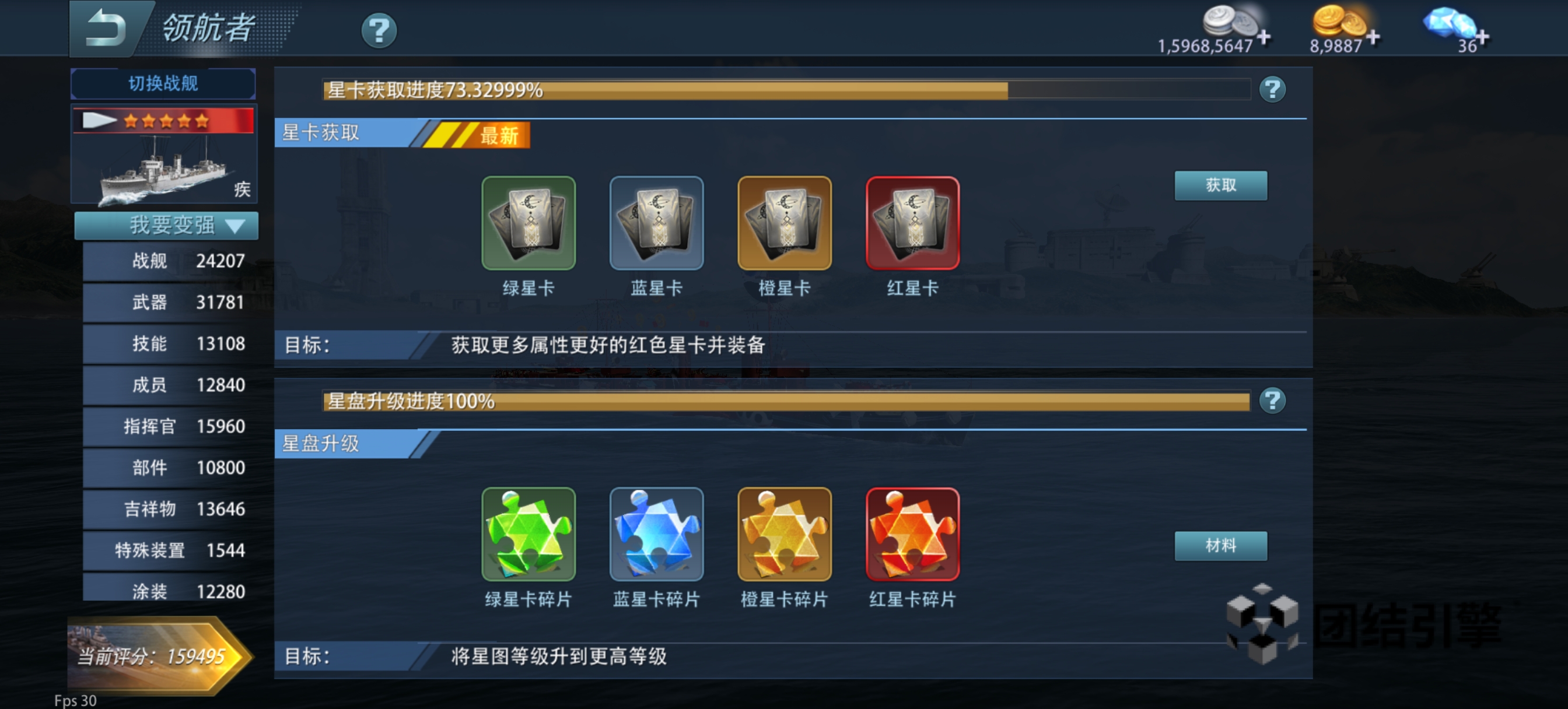Image resolution: width=1568 pixels, height=709 pixels.
Task: Choose the orange star fragment 橙星卡碎片
Action: [x=784, y=534]
